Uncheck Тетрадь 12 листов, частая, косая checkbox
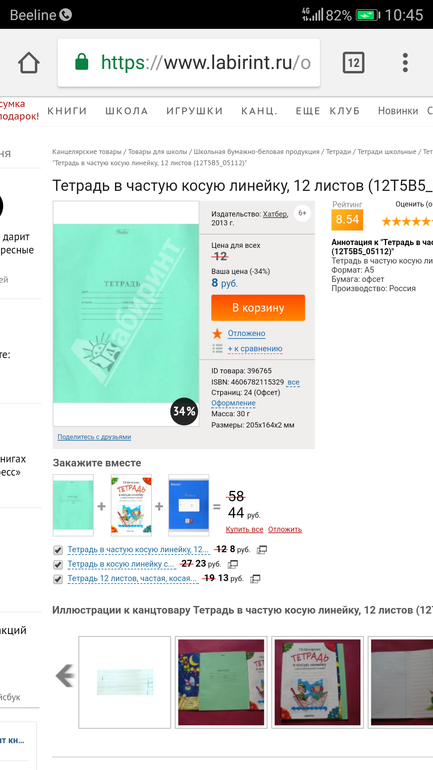The width and height of the screenshot is (433, 770). pos(58,579)
